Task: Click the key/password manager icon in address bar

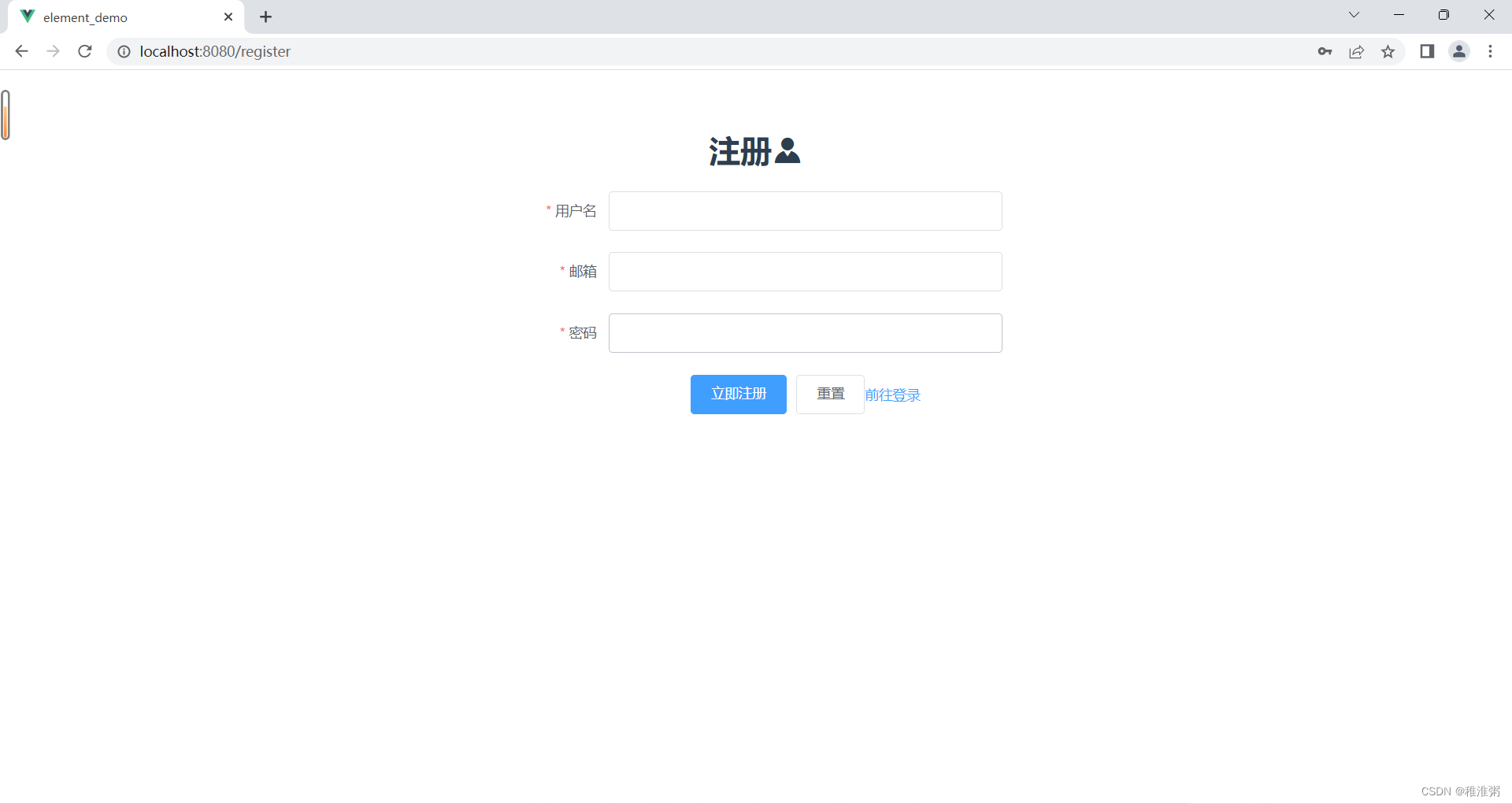Action: (x=1325, y=51)
